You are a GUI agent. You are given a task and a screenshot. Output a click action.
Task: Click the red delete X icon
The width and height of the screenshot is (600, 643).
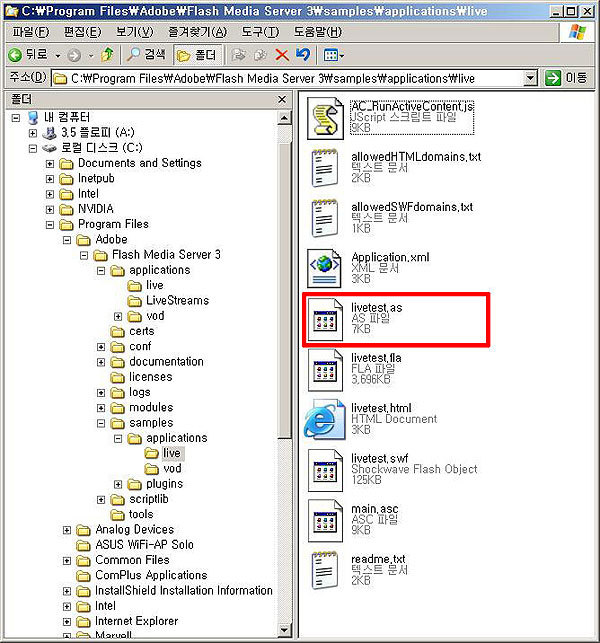(x=282, y=55)
